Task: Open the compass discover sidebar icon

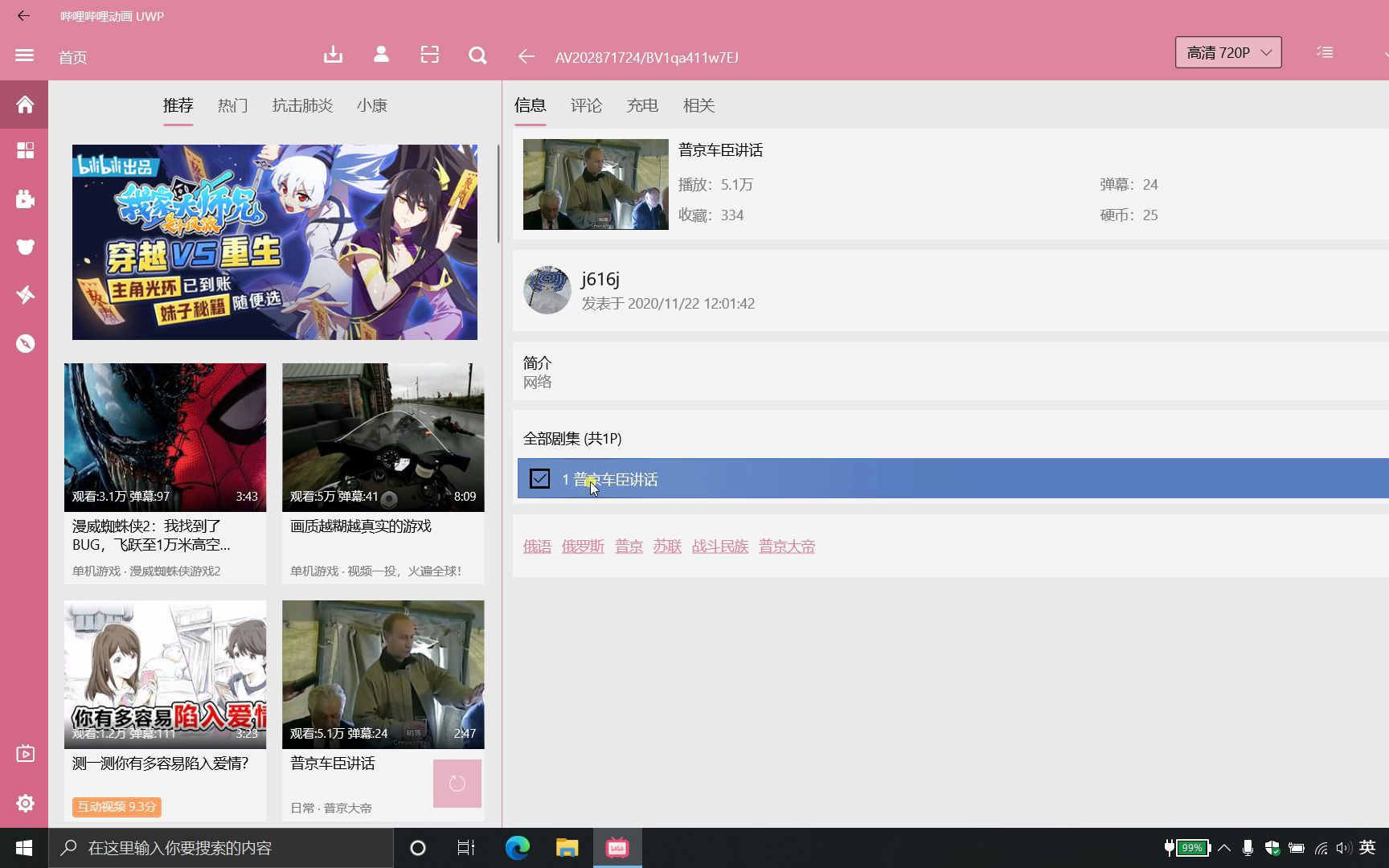Action: (x=25, y=343)
